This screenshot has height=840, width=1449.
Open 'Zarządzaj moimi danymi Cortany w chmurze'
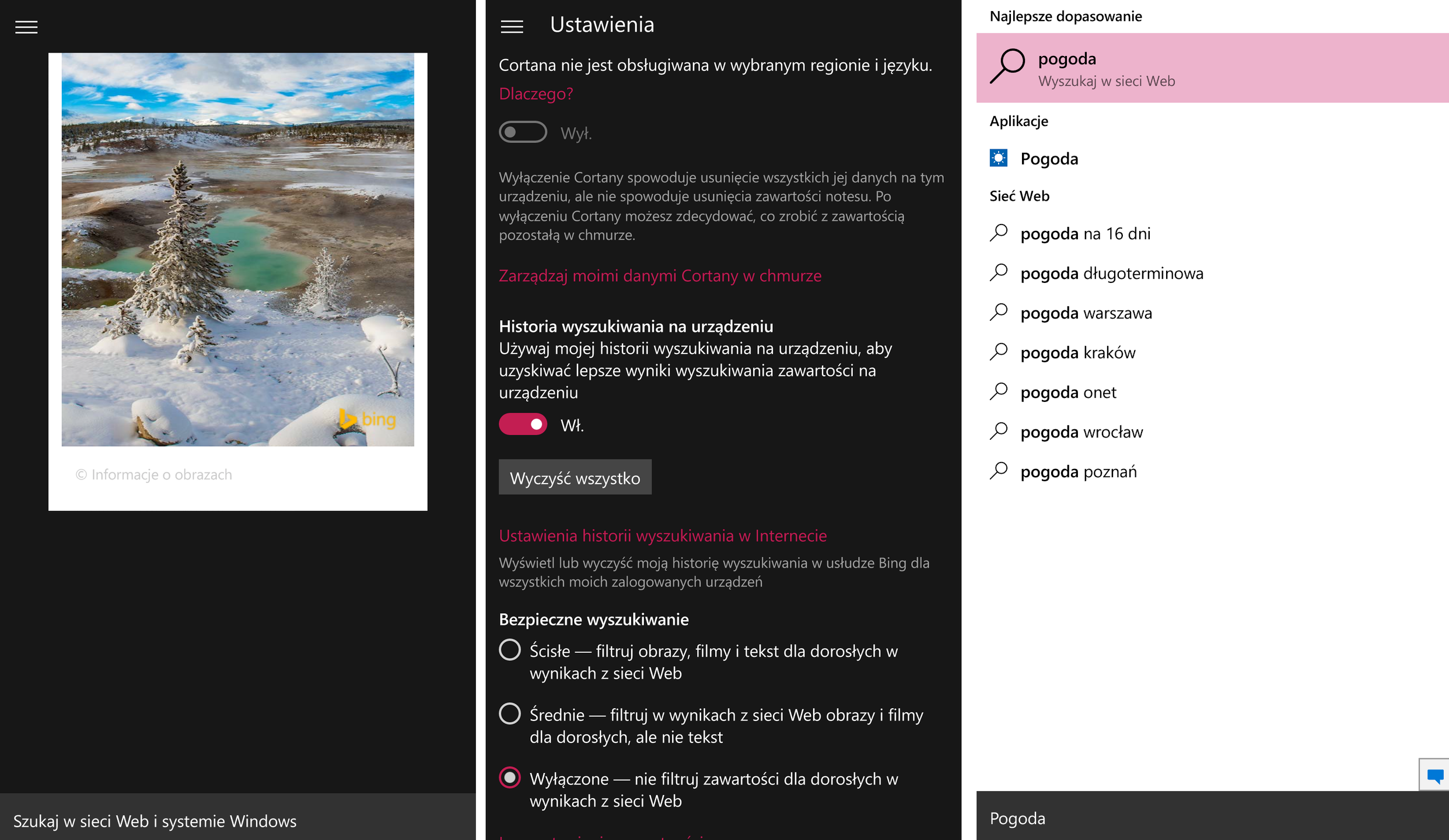[x=660, y=276]
